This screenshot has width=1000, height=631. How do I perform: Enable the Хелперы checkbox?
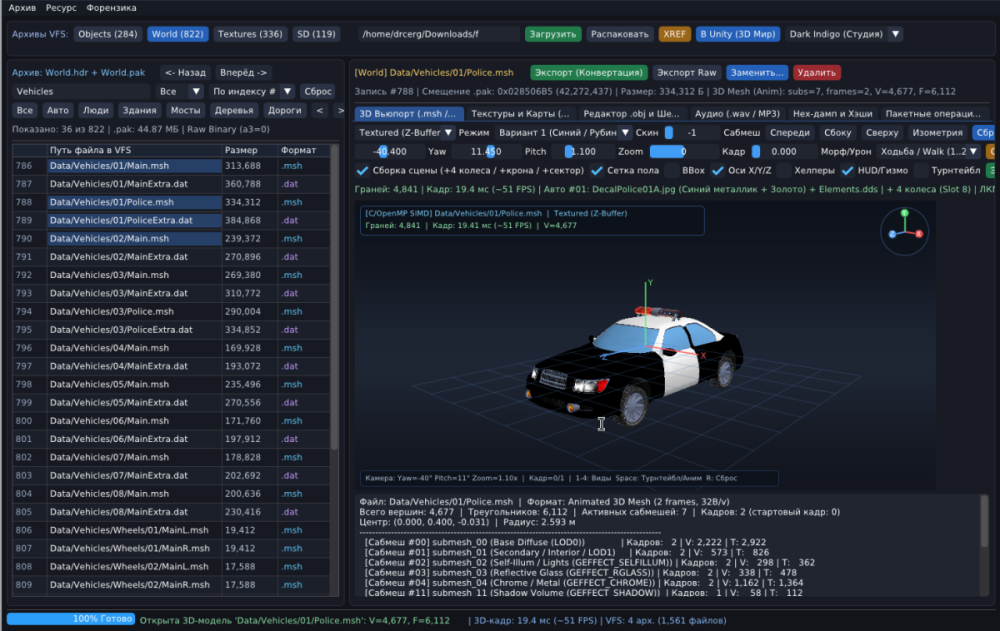pos(784,170)
